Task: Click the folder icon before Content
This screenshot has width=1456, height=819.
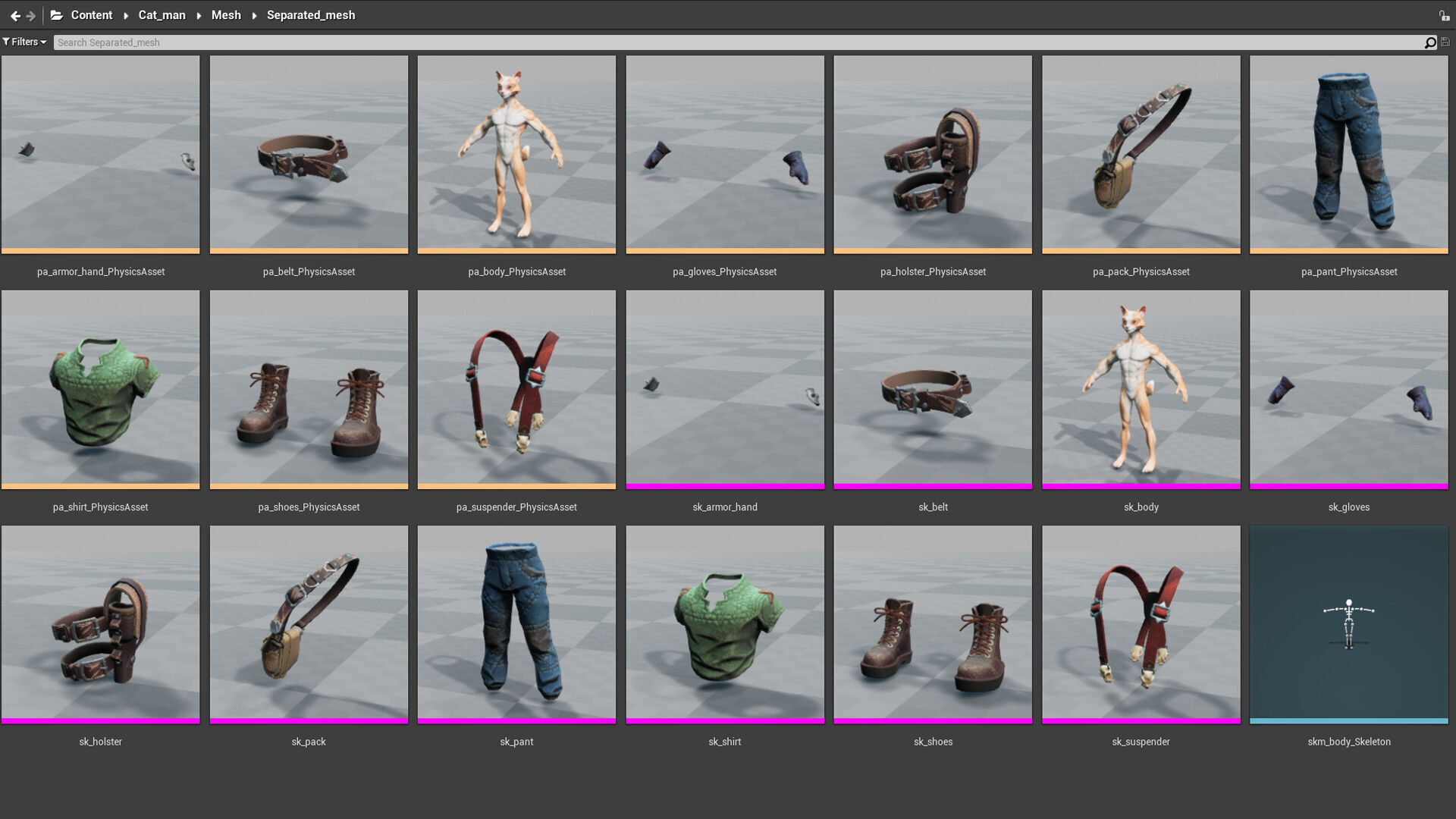Action: (57, 15)
